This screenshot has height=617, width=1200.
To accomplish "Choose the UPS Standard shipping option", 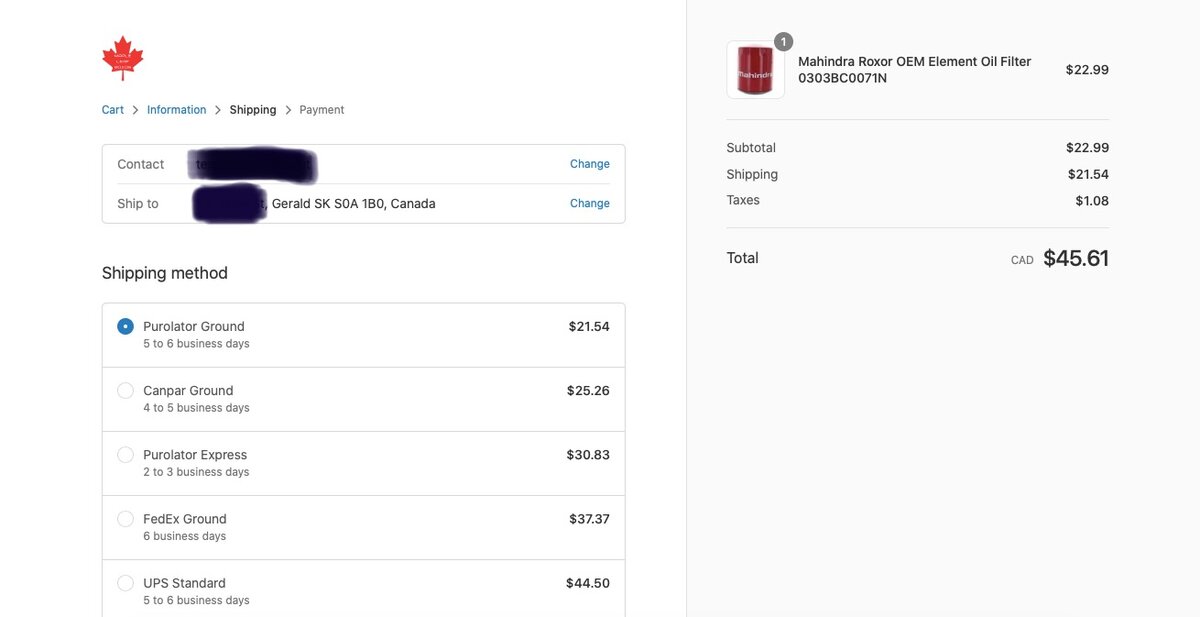I will pyautogui.click(x=125, y=582).
